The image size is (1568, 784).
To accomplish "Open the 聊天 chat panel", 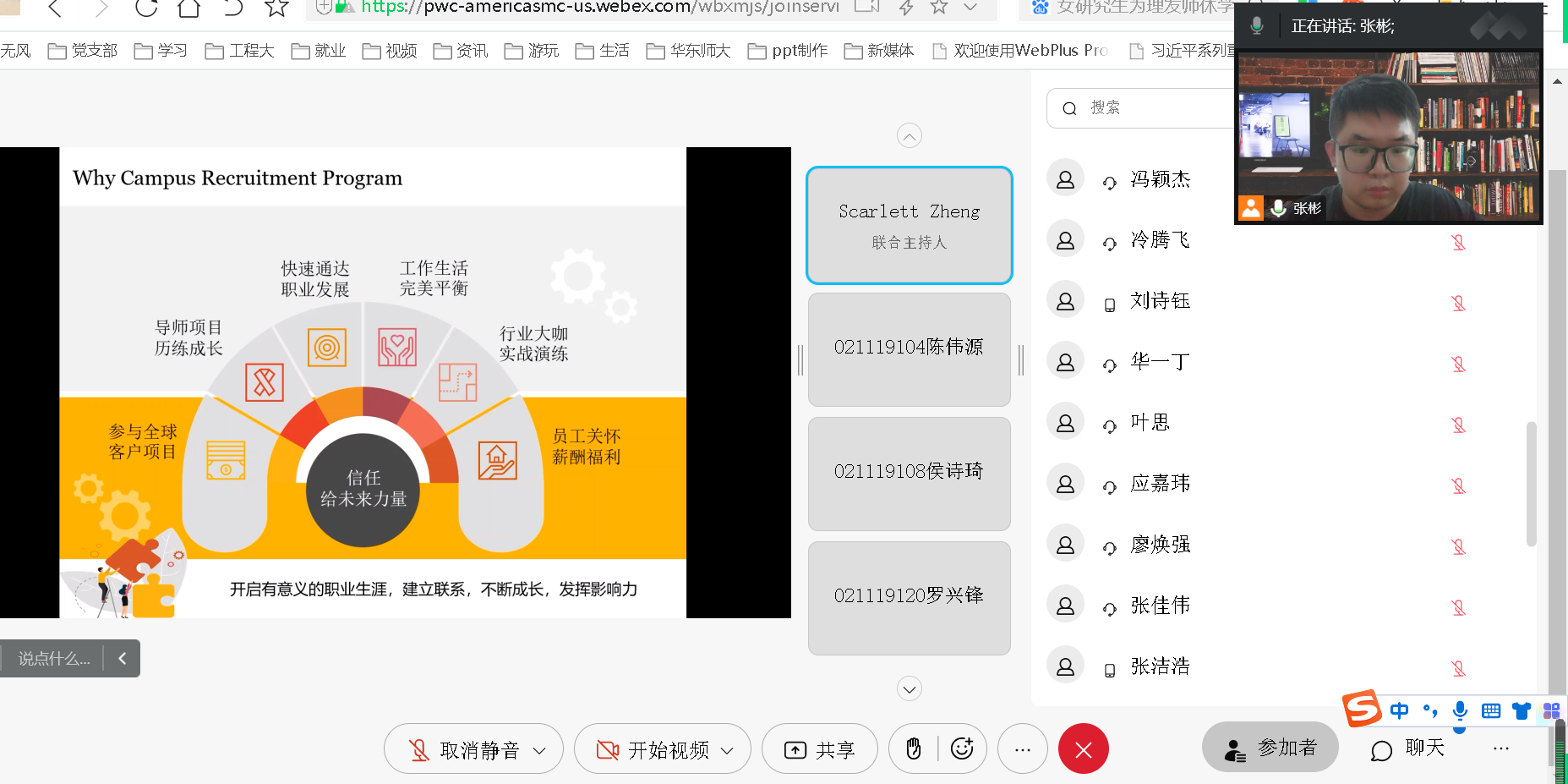I will (x=1407, y=748).
